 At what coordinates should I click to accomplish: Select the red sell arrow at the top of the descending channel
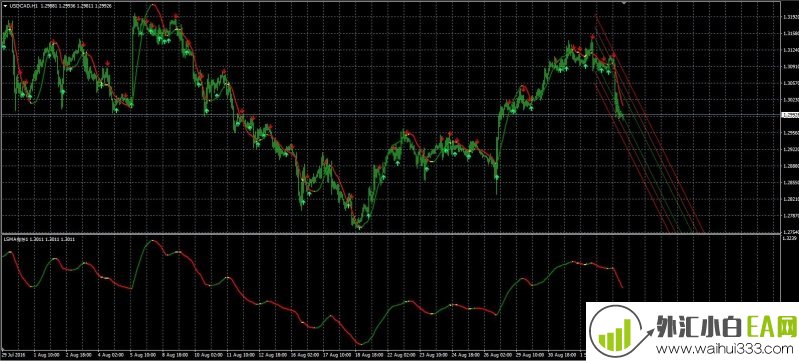click(593, 36)
